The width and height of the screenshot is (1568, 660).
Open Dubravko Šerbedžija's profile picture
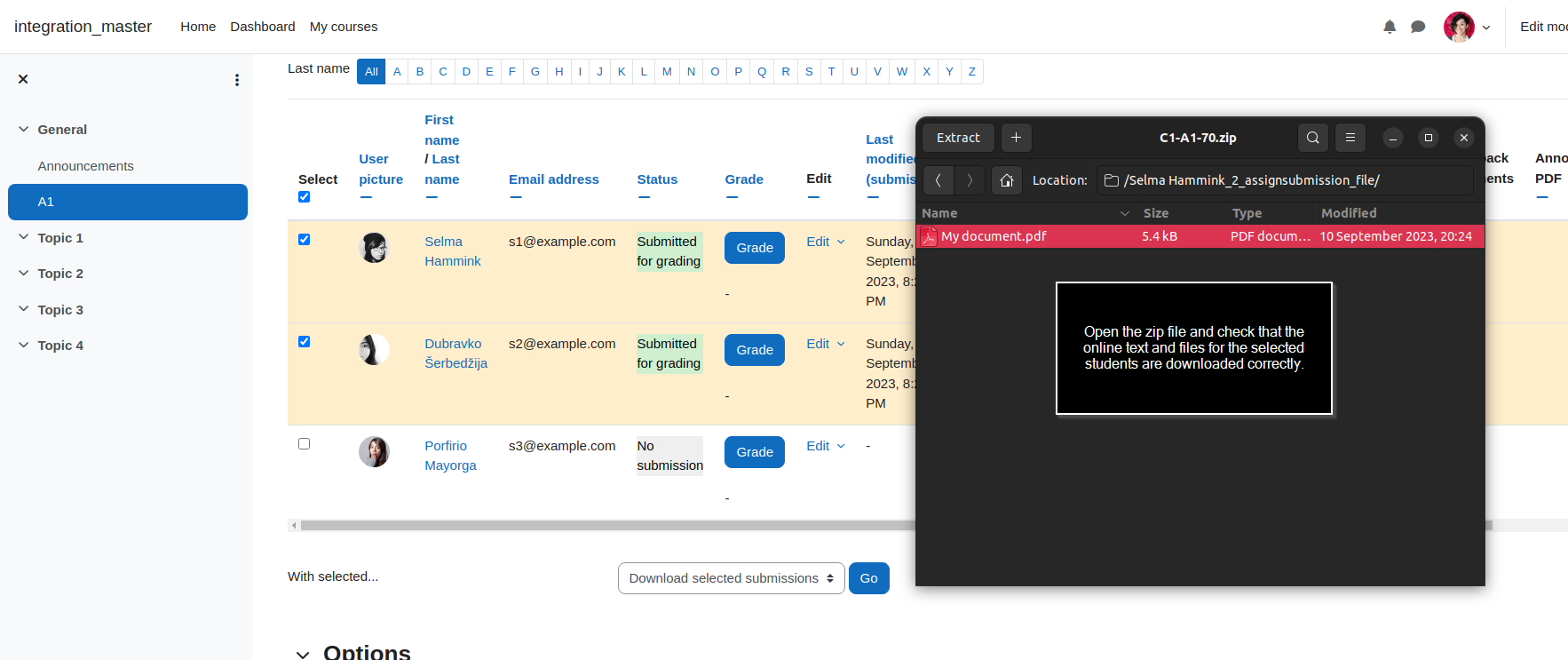374,350
